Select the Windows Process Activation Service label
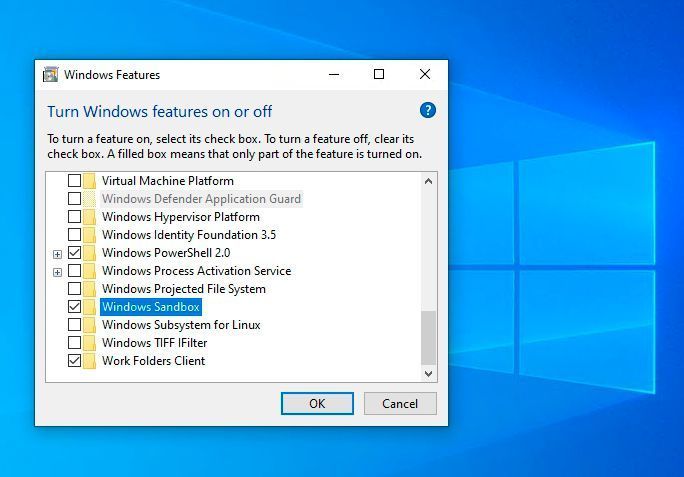Viewport: 684px width, 477px height. [x=196, y=271]
